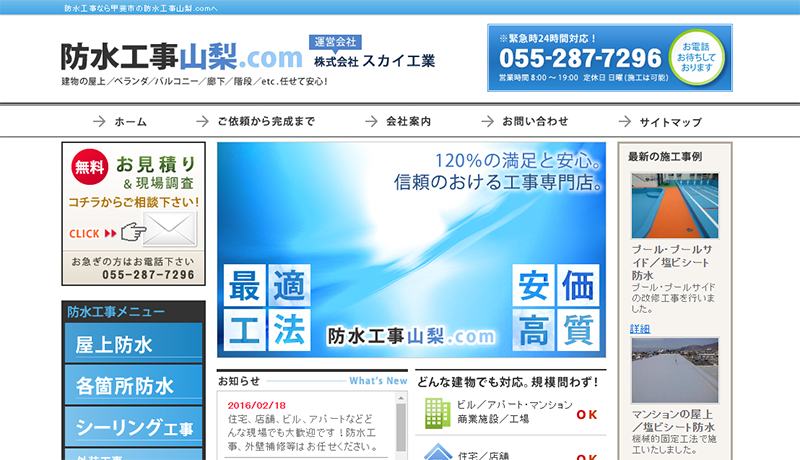Screen dimensions: 800x460
Task: Click the 055-287-7296 phone banner
Action: click(x=610, y=58)
